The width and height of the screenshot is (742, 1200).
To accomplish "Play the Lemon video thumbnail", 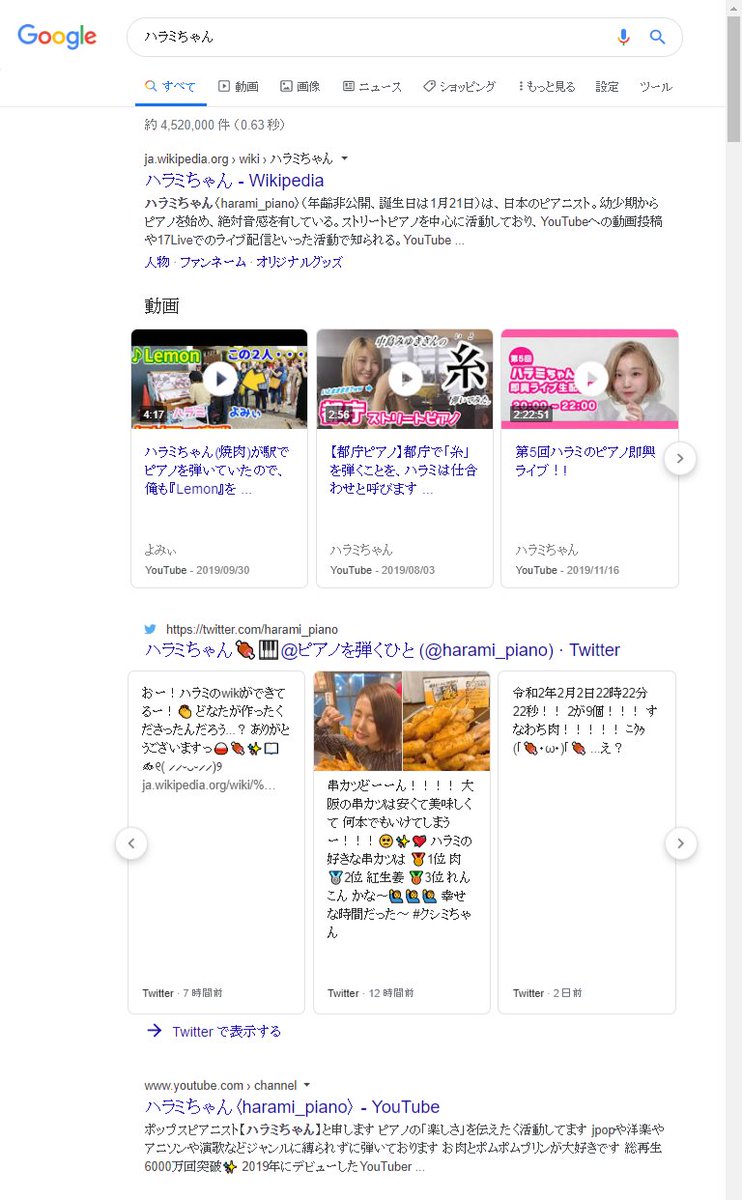I will tap(219, 379).
